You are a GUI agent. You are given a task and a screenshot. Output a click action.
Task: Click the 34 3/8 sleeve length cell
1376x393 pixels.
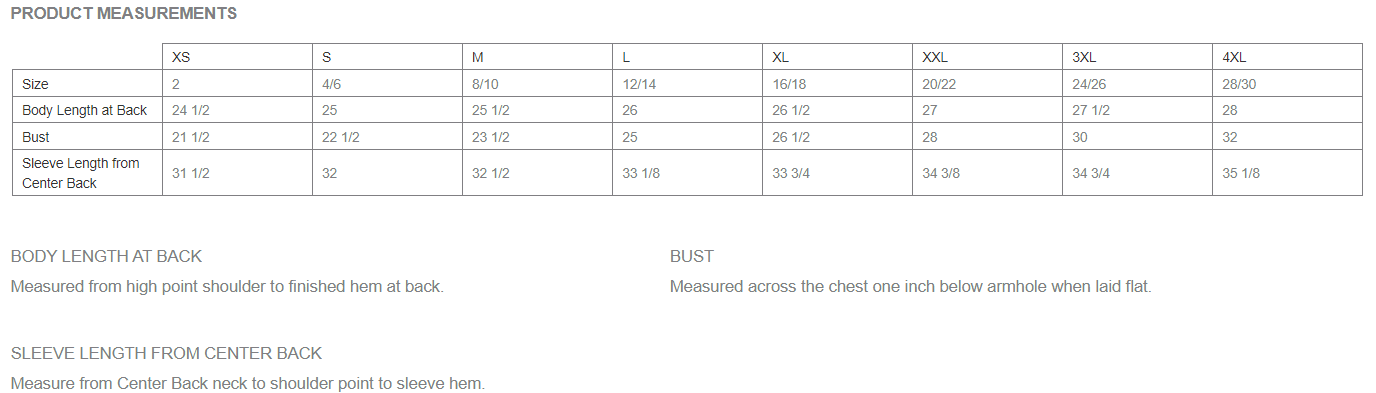coord(987,173)
